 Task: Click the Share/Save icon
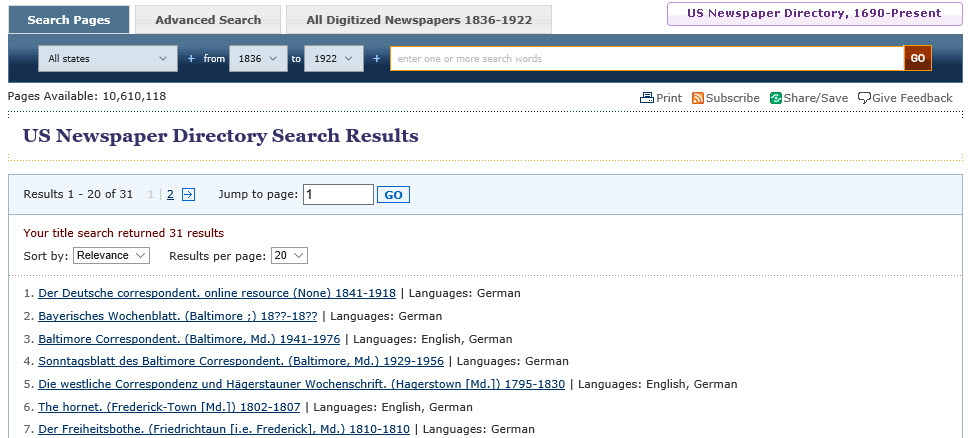776,98
